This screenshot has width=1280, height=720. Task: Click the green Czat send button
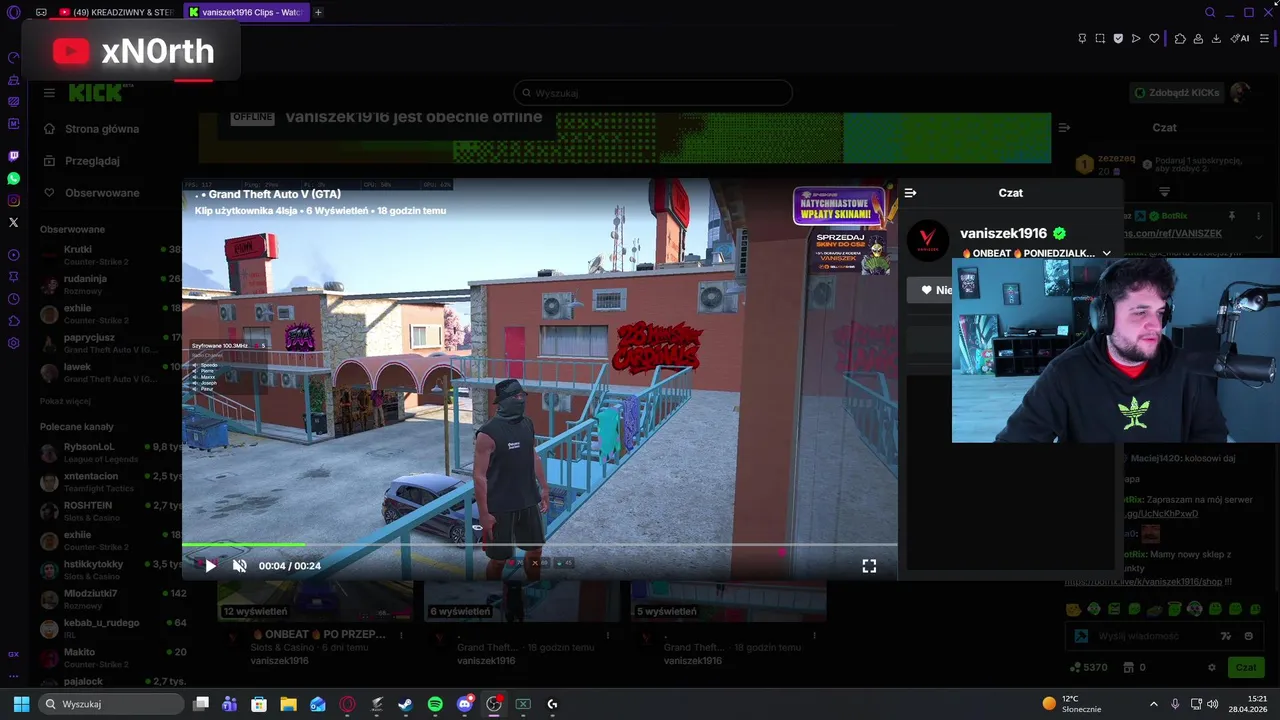click(1245, 667)
